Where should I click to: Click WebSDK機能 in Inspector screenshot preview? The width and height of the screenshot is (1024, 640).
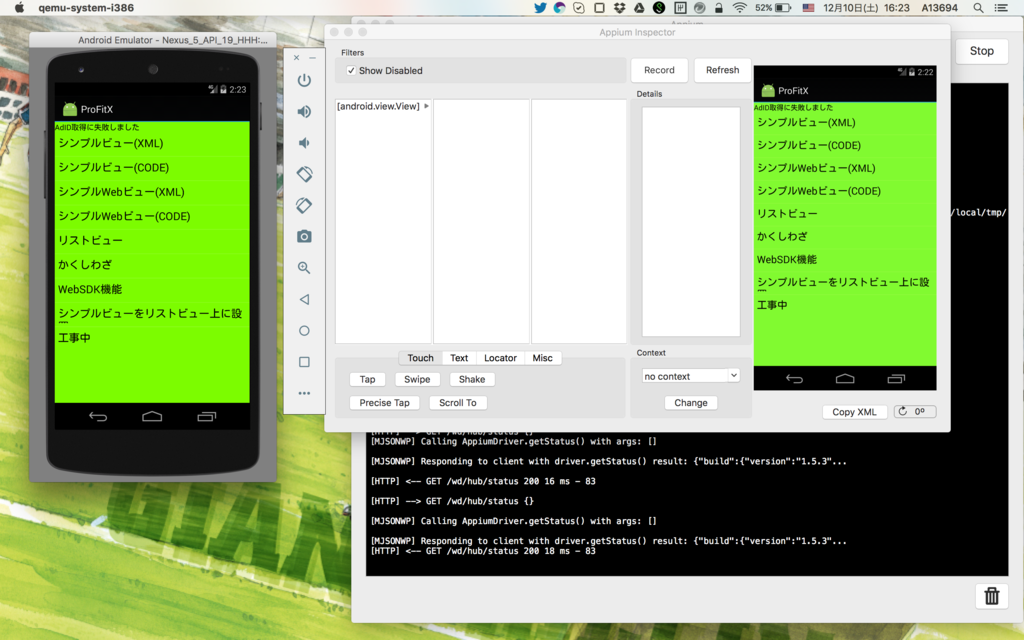[x=845, y=259]
